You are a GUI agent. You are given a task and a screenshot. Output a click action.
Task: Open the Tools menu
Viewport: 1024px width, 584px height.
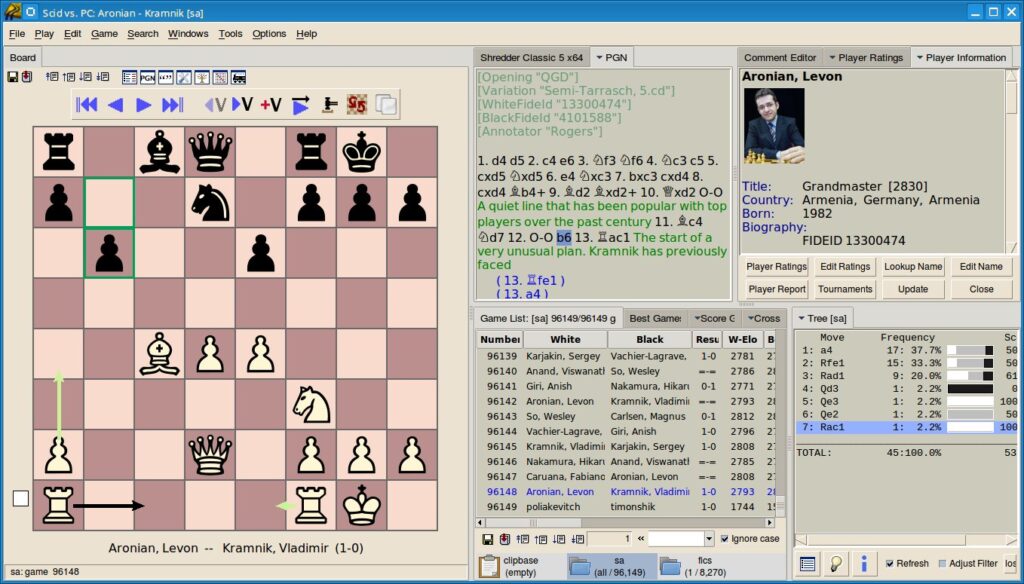click(x=230, y=33)
